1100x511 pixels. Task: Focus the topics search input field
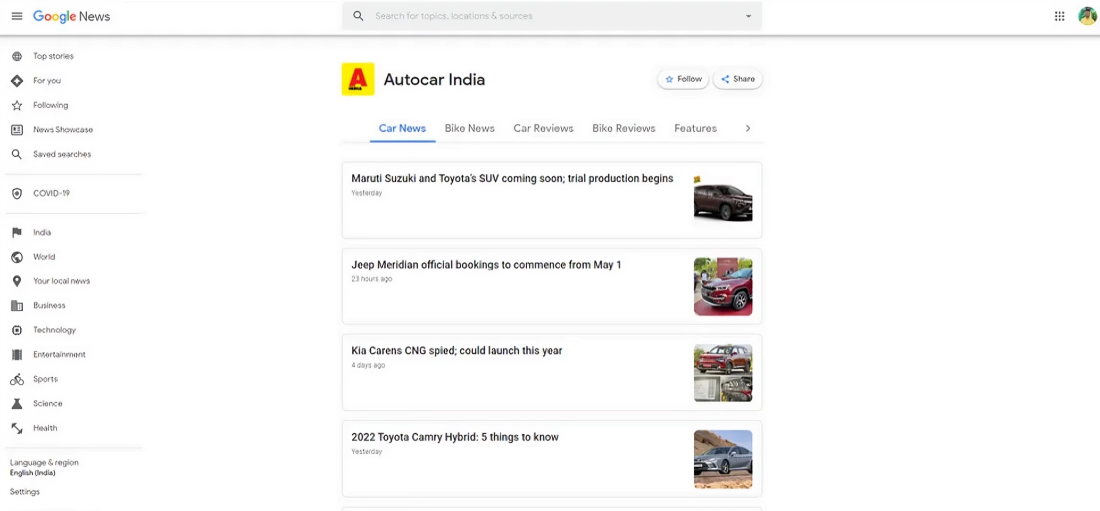[550, 16]
